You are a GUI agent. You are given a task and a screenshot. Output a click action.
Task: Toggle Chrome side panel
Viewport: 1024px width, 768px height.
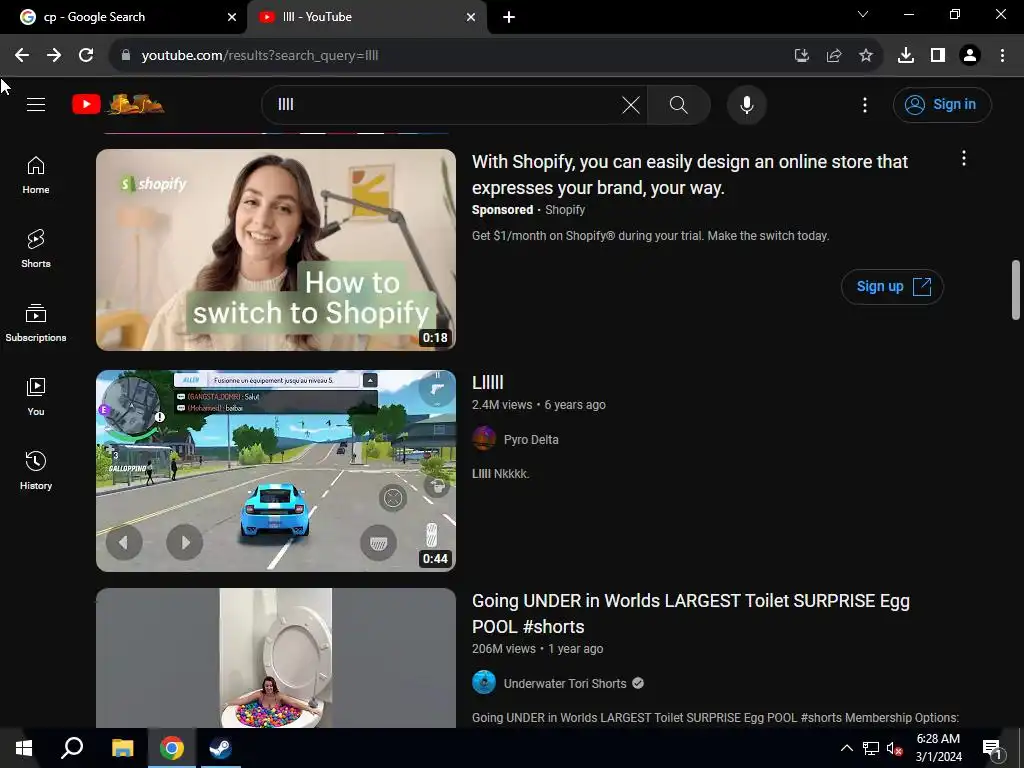click(x=938, y=56)
